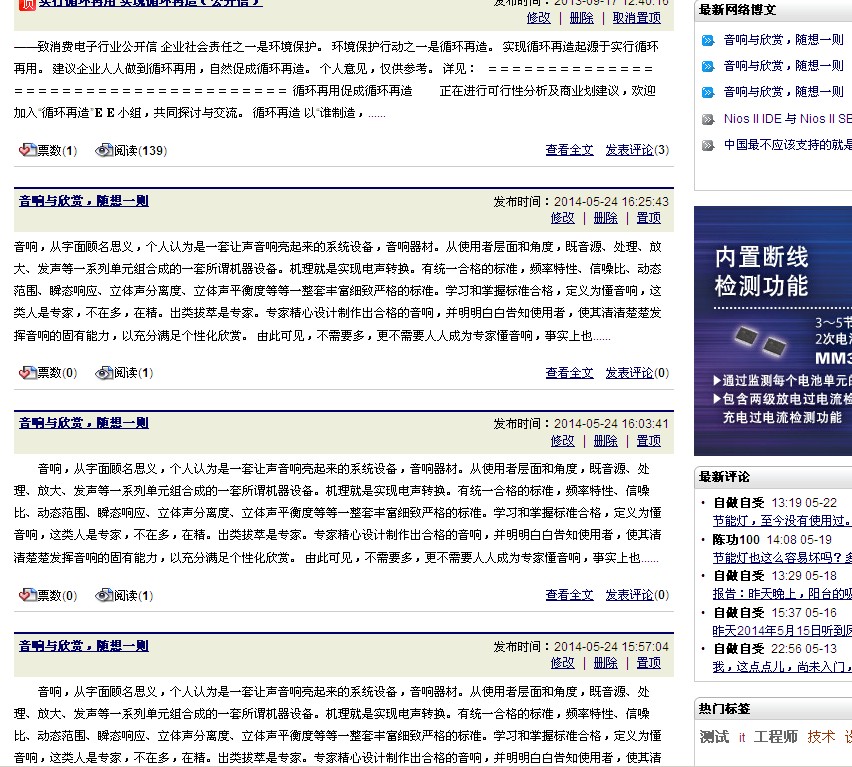Click 修改 on the 16:03:41 post
The image size is (852, 767).
coord(562,441)
